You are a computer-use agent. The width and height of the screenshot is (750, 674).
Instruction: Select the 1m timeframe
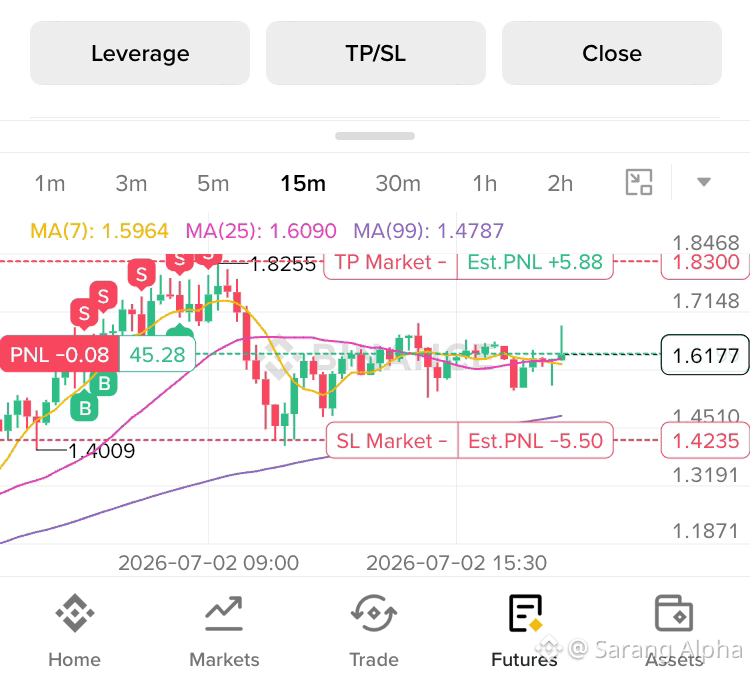coord(50,183)
